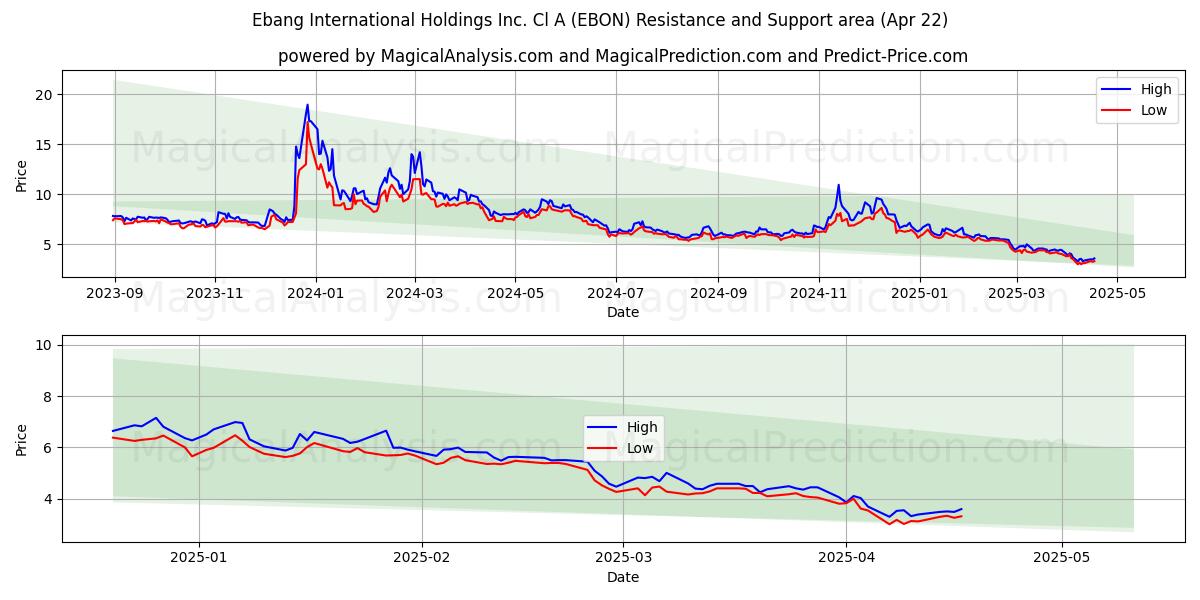Click 'Low' in the bottom chart legend
The image size is (1200, 600).
641,448
